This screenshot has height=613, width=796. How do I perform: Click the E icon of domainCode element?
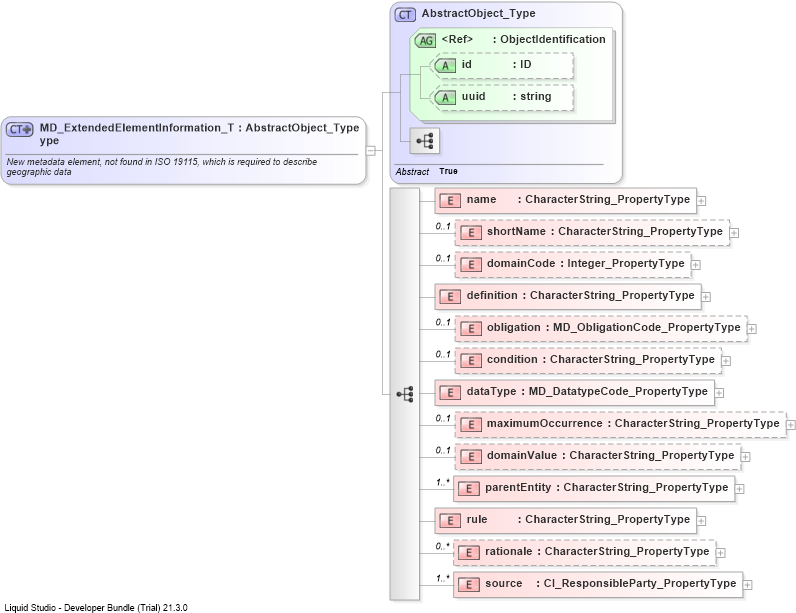tap(471, 264)
